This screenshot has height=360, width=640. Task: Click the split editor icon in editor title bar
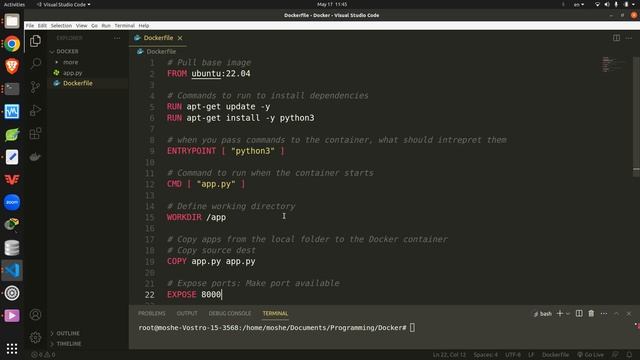coord(616,38)
